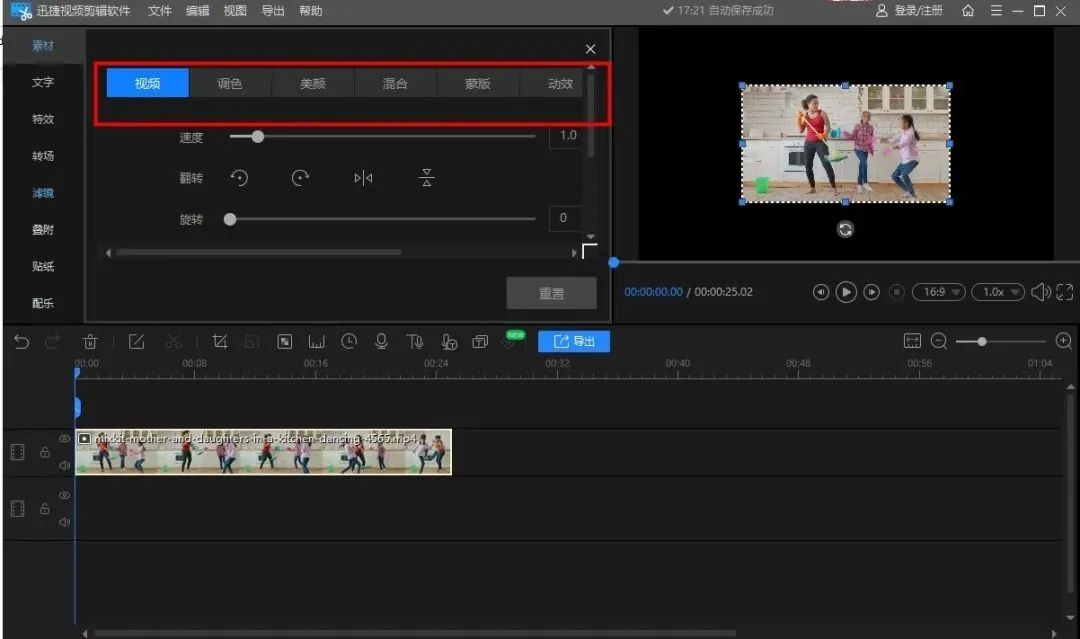Select the 蒙版 tab
The height and width of the screenshot is (639, 1080).
click(x=478, y=84)
